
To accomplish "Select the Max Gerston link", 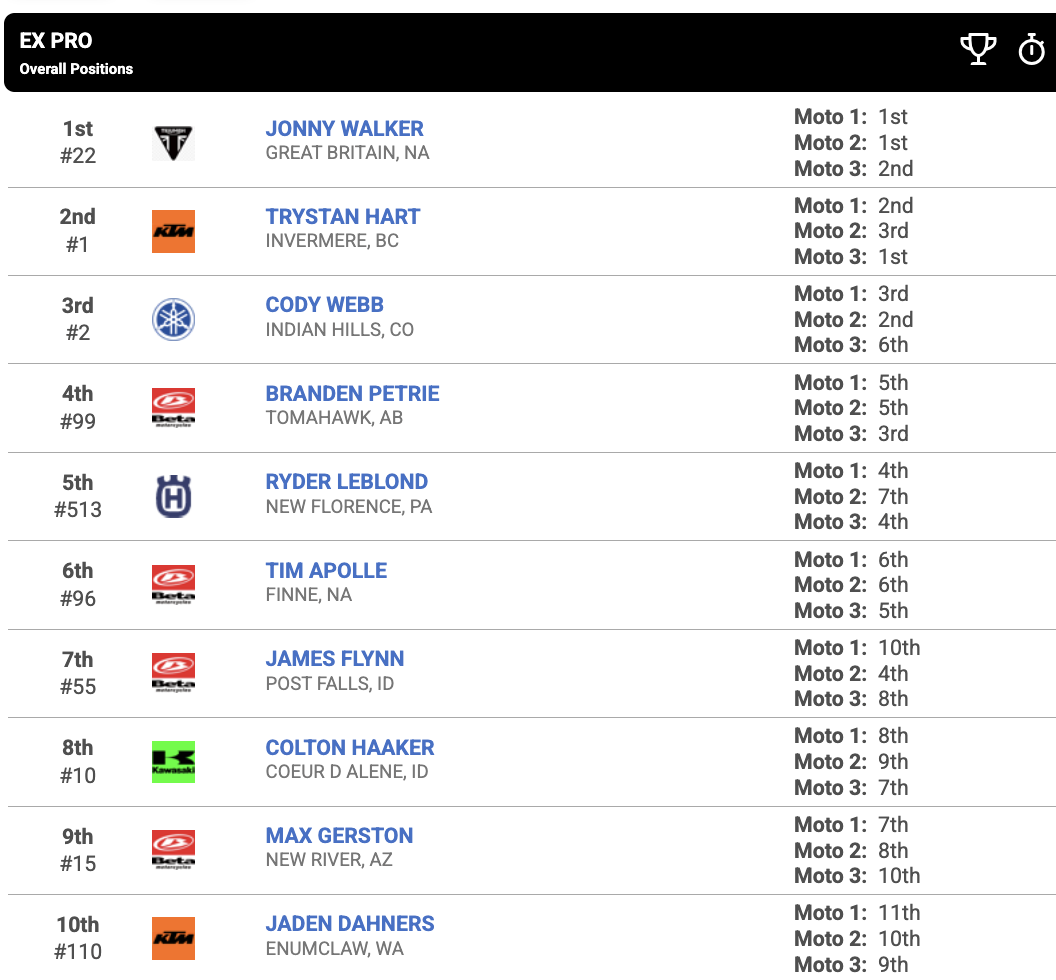I will point(339,836).
